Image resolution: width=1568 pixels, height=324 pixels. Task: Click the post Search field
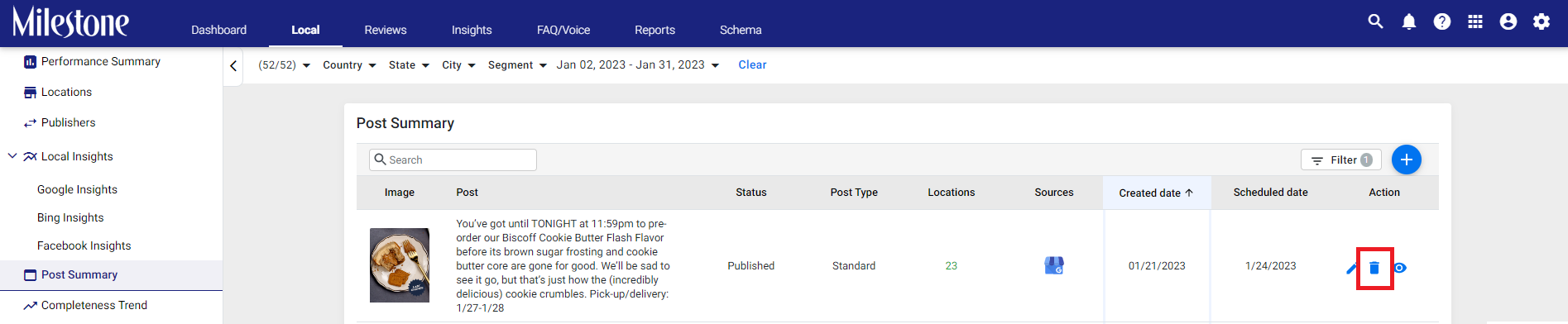coord(453,160)
